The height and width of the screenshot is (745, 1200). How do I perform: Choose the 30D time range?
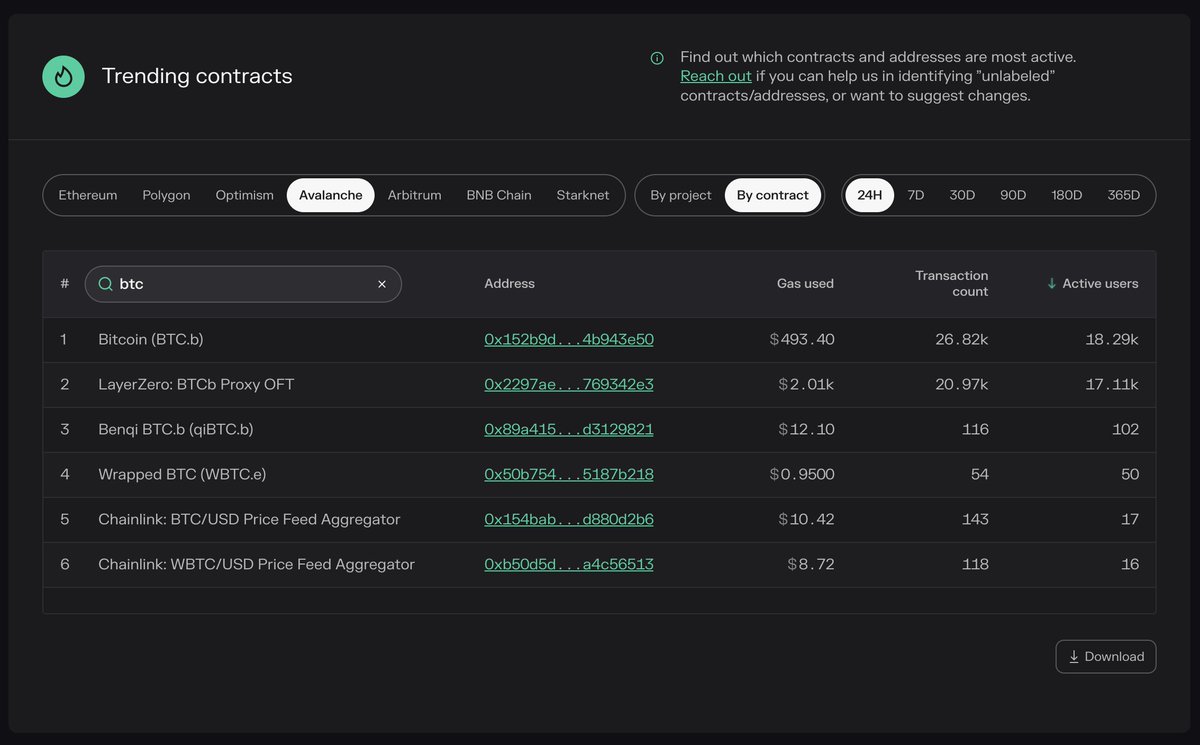point(962,195)
